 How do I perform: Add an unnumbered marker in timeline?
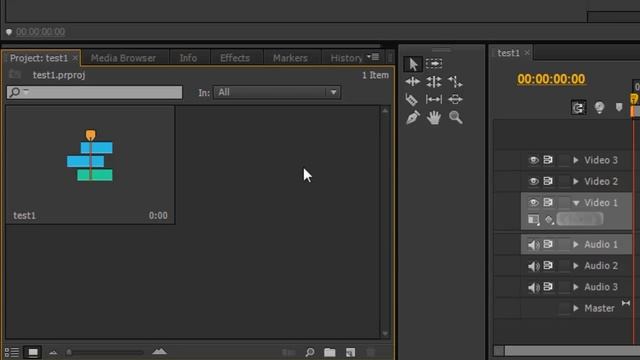619,107
